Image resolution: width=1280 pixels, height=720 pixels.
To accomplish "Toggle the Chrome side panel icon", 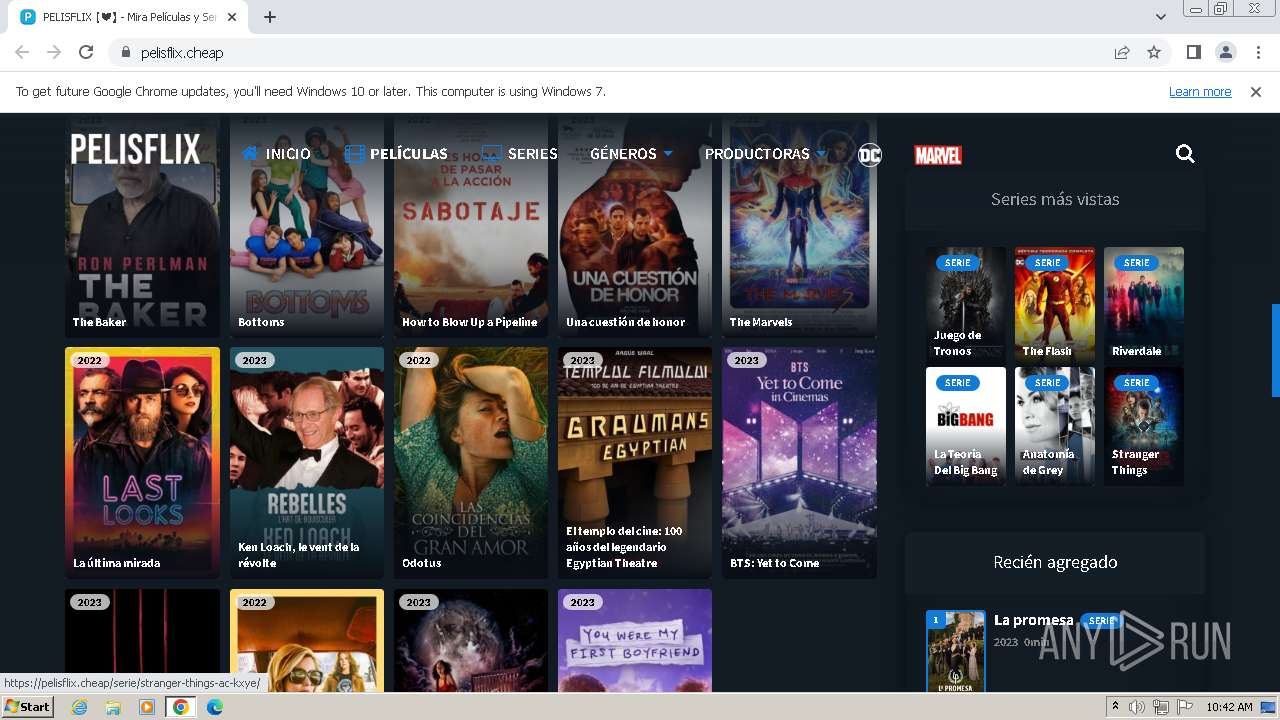I will [1194, 53].
